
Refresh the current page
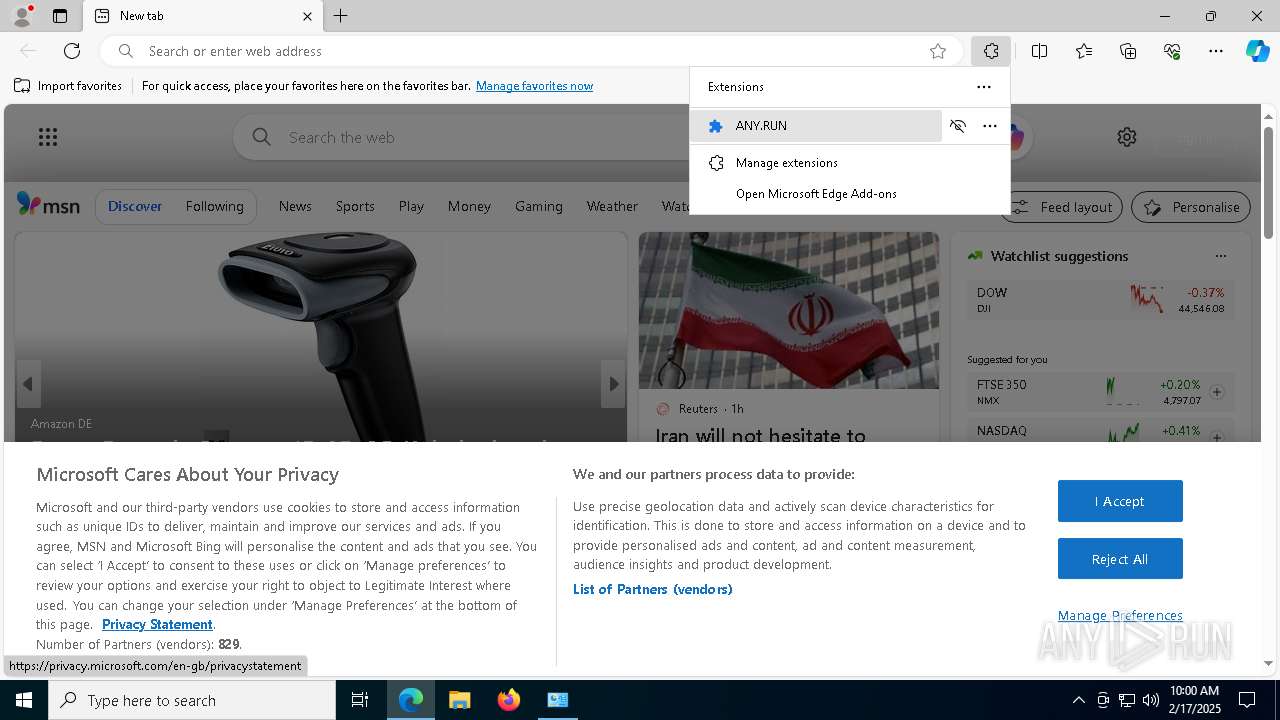tap(72, 51)
